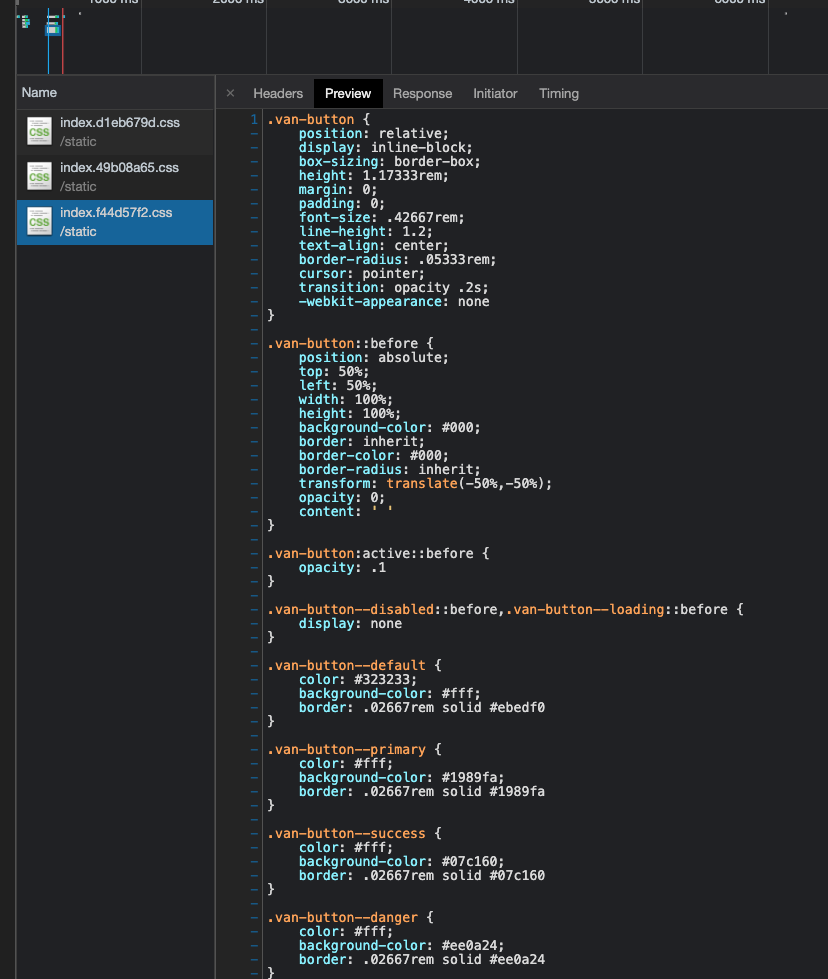
Task: Select index.49b08a65.css in request list
Action: [115, 177]
